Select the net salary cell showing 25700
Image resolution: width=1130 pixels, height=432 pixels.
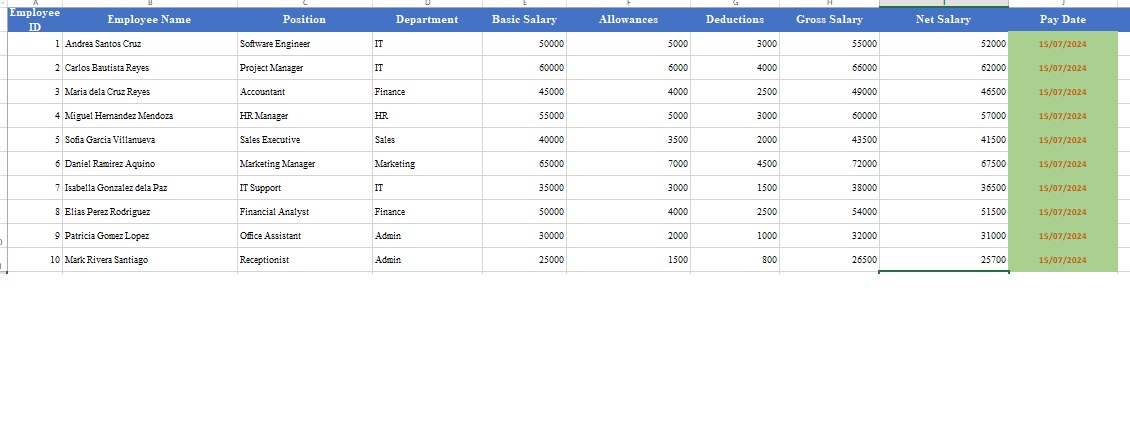[x=943, y=260]
